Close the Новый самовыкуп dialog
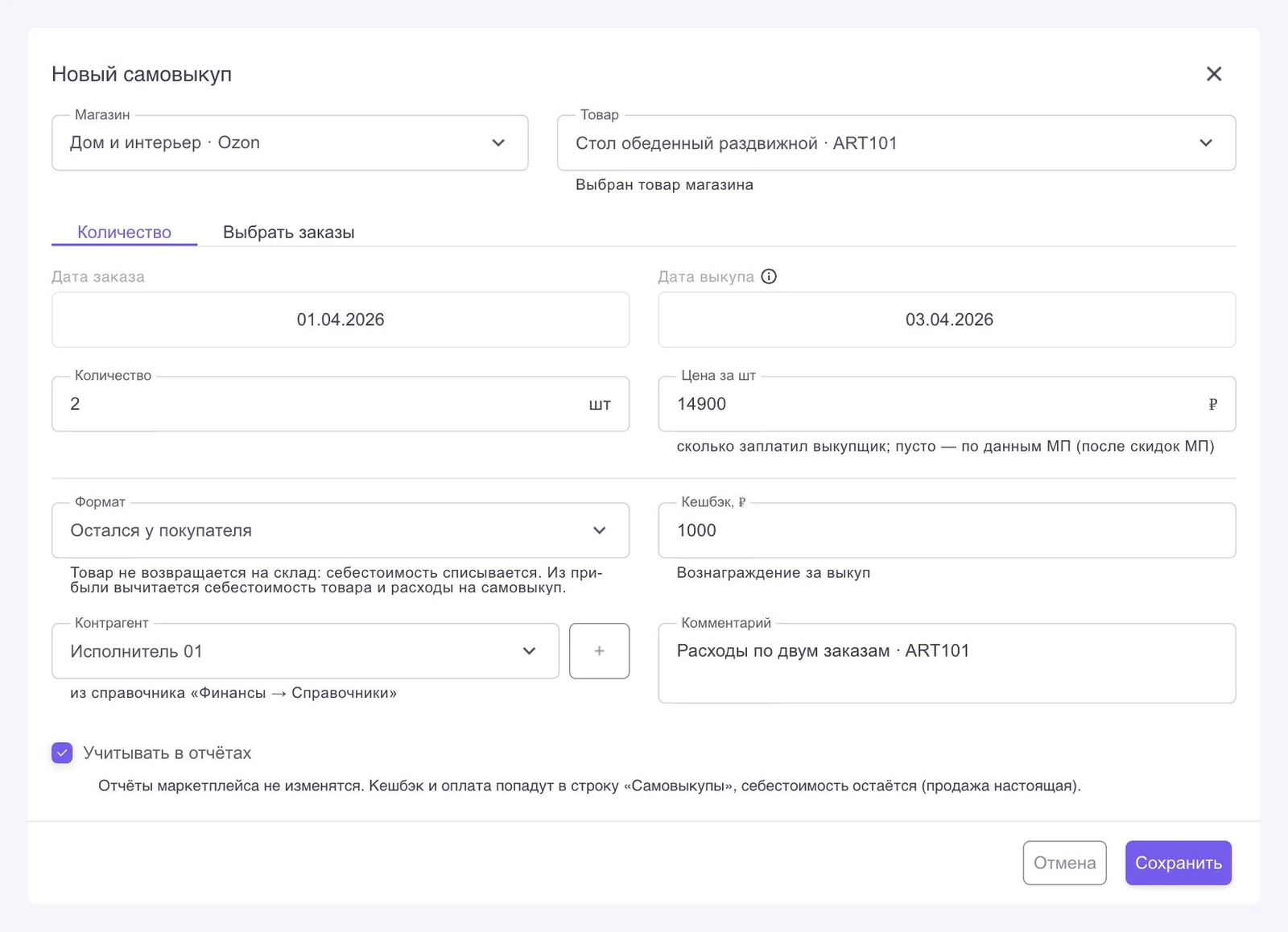 pyautogui.click(x=1214, y=74)
